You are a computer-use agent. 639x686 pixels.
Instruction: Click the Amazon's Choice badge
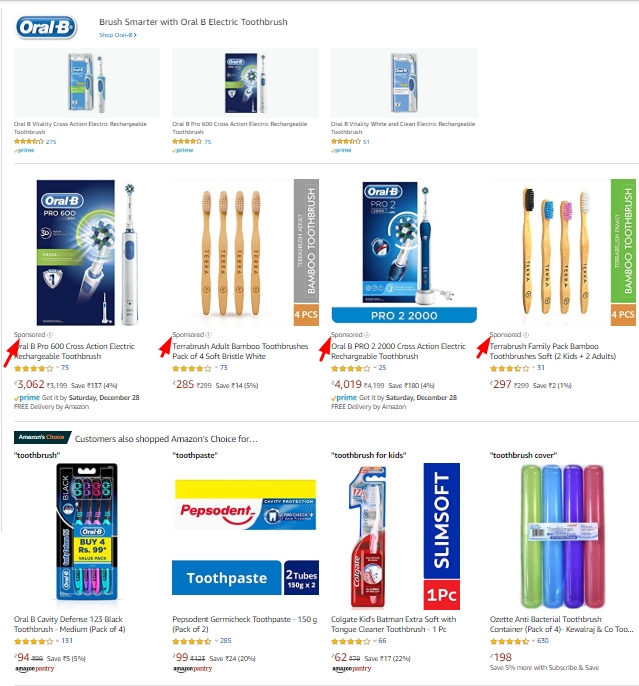tap(42, 437)
